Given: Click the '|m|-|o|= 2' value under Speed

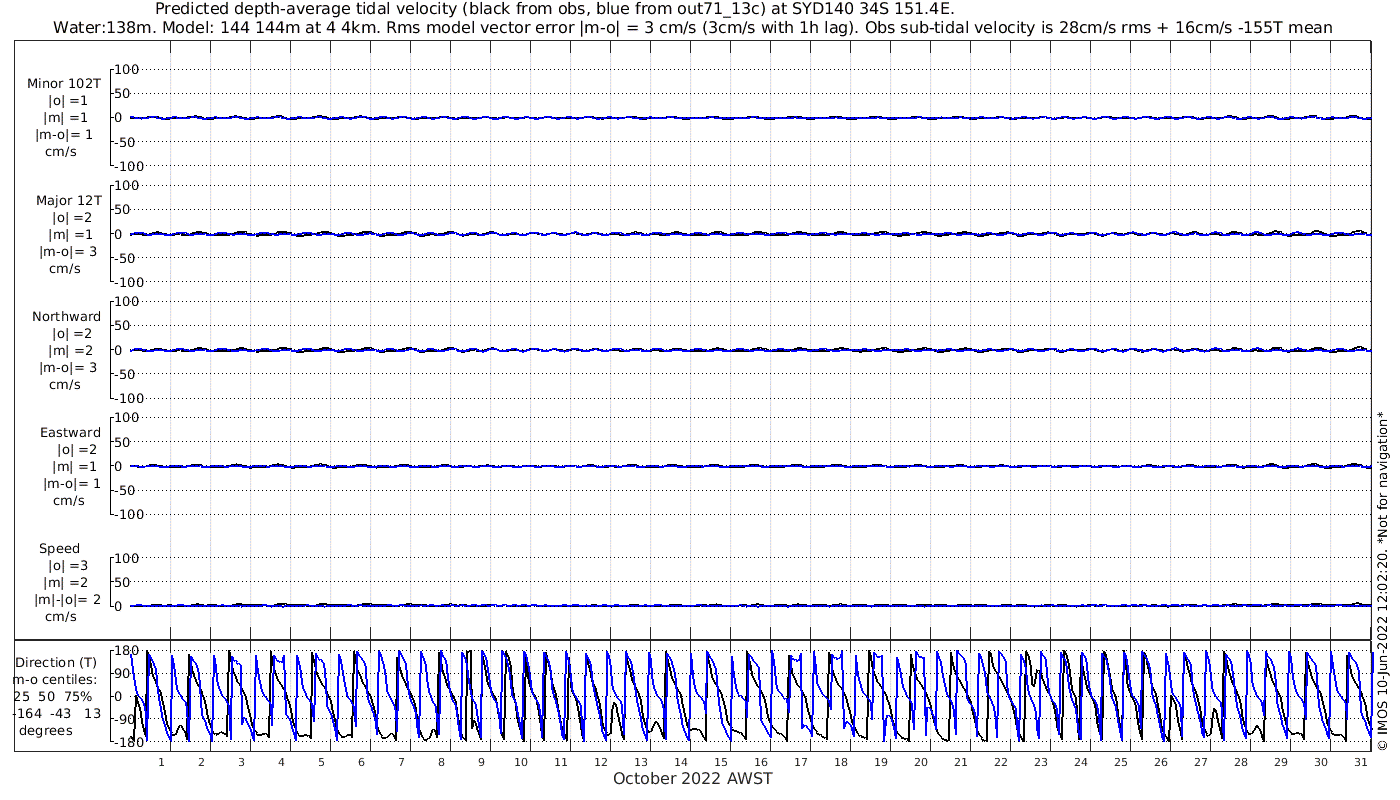Looking at the screenshot, I should click(x=67, y=600).
